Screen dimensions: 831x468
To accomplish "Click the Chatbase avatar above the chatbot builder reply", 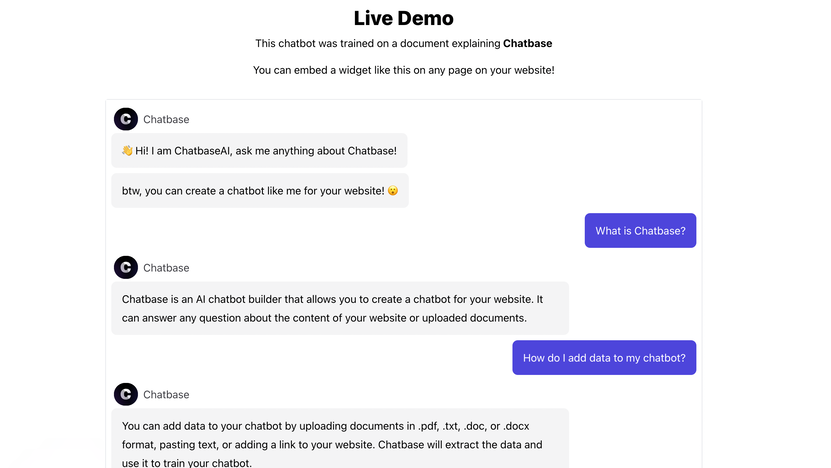I will (x=126, y=268).
